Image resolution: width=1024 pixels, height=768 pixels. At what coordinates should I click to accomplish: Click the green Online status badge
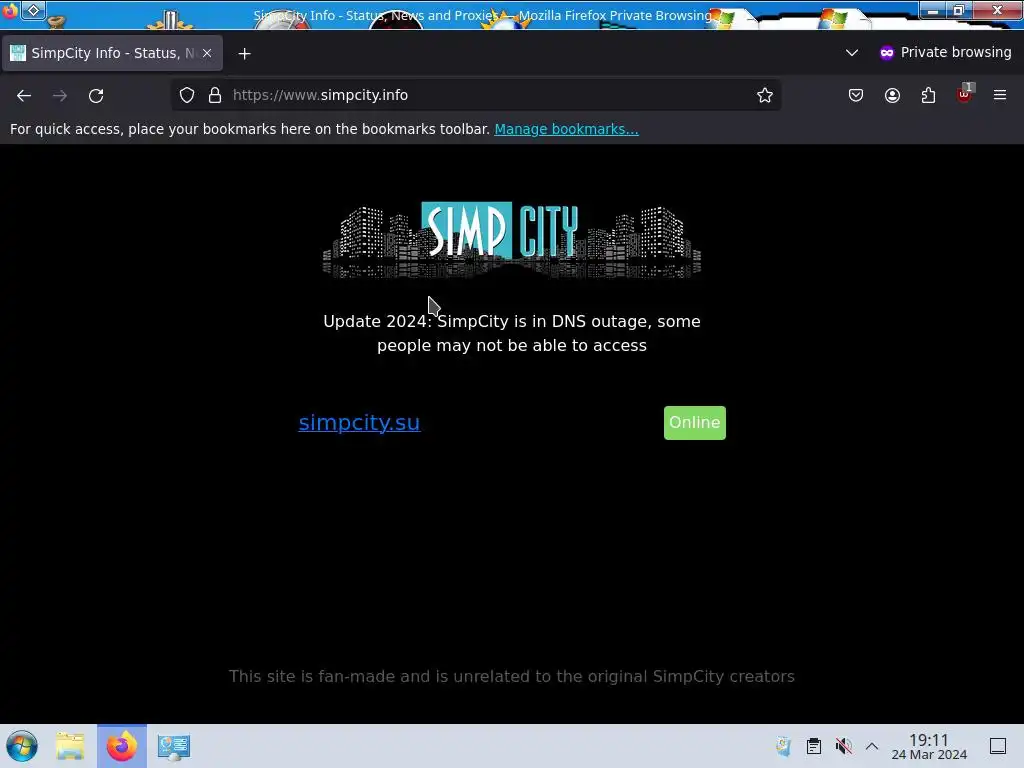(694, 423)
